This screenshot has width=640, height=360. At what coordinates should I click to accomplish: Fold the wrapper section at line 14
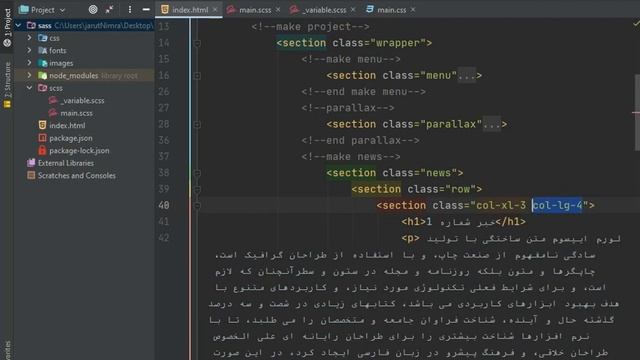coord(197,43)
